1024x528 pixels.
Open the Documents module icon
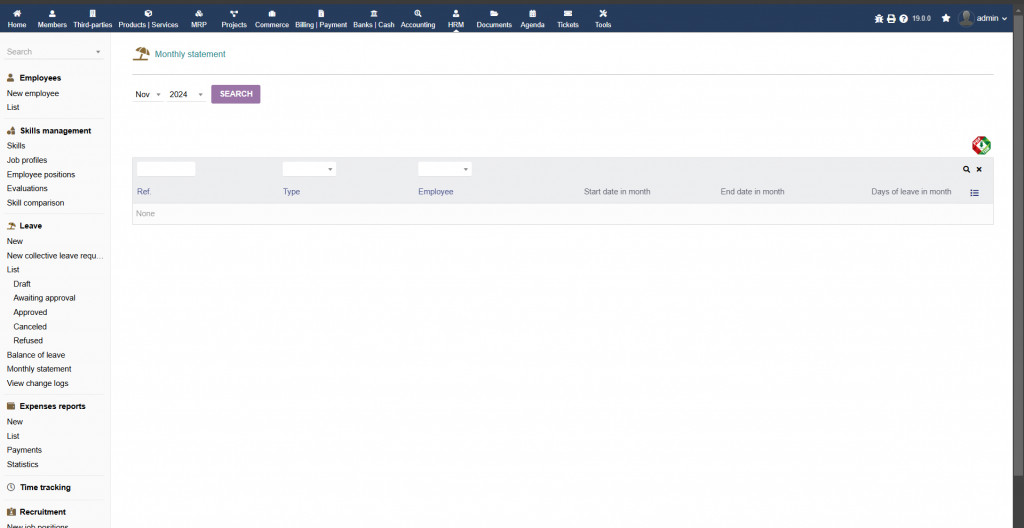(x=494, y=13)
